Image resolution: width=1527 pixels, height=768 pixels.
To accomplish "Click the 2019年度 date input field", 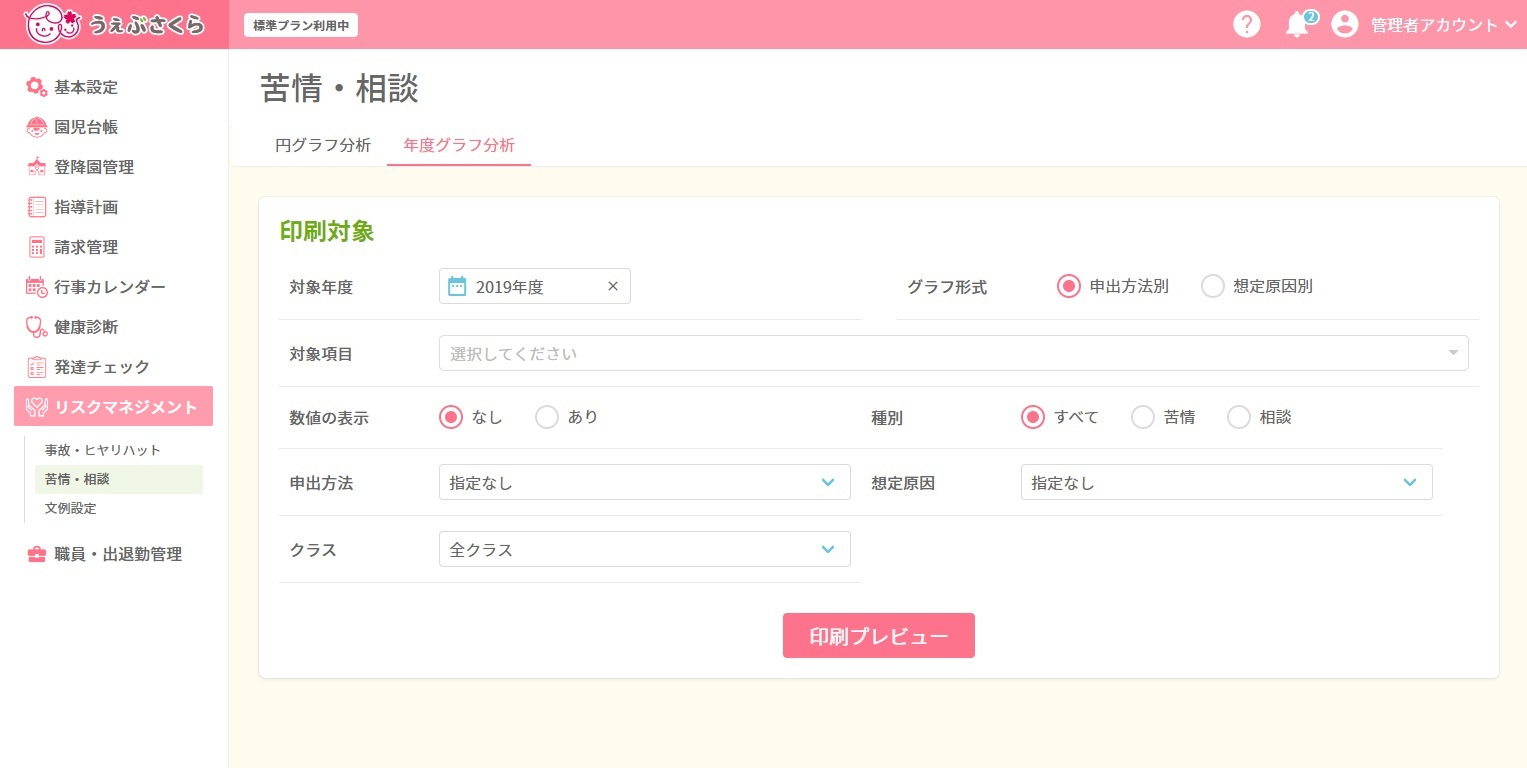I will (x=535, y=287).
